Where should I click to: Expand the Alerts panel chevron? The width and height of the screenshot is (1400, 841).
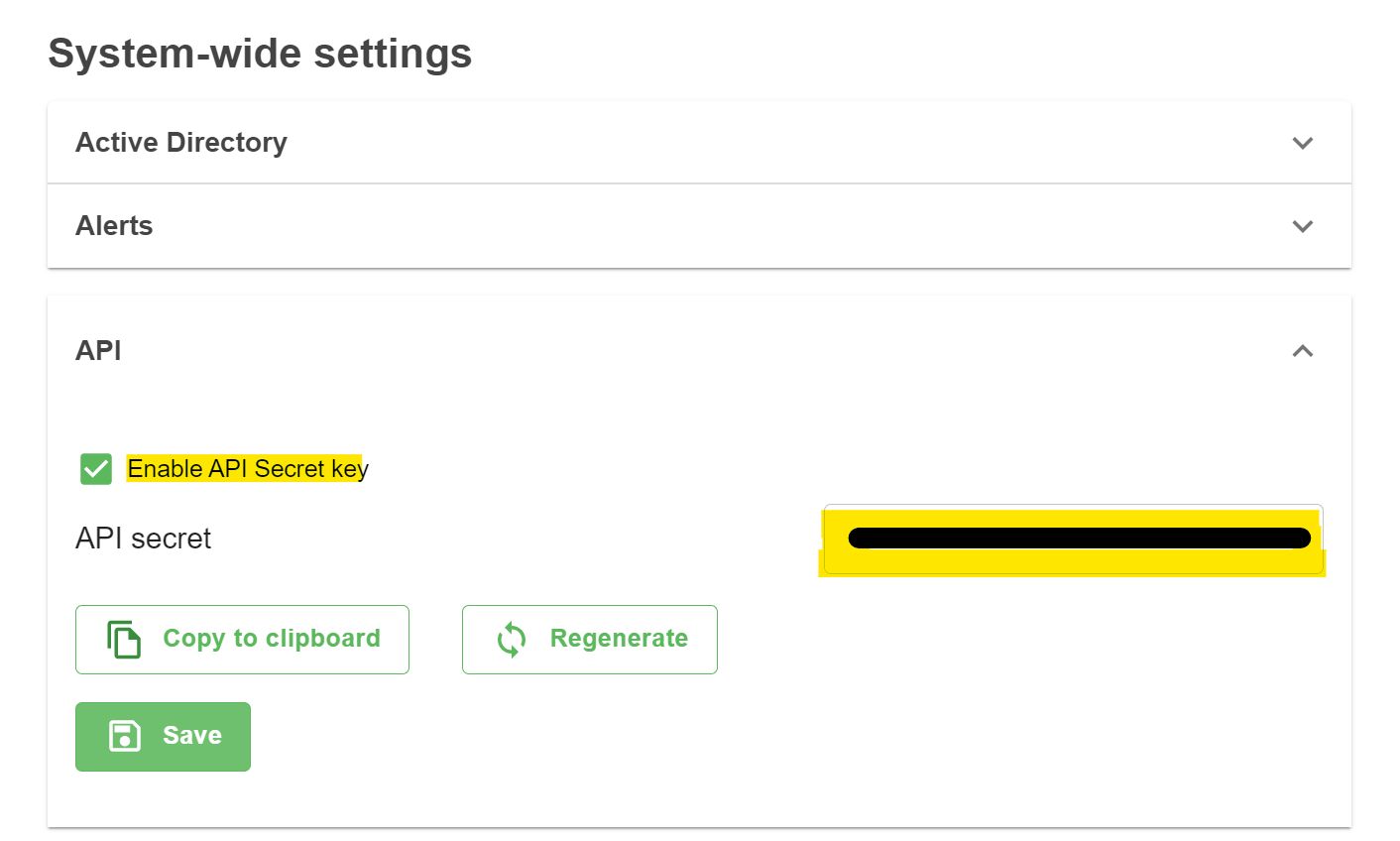click(1303, 226)
